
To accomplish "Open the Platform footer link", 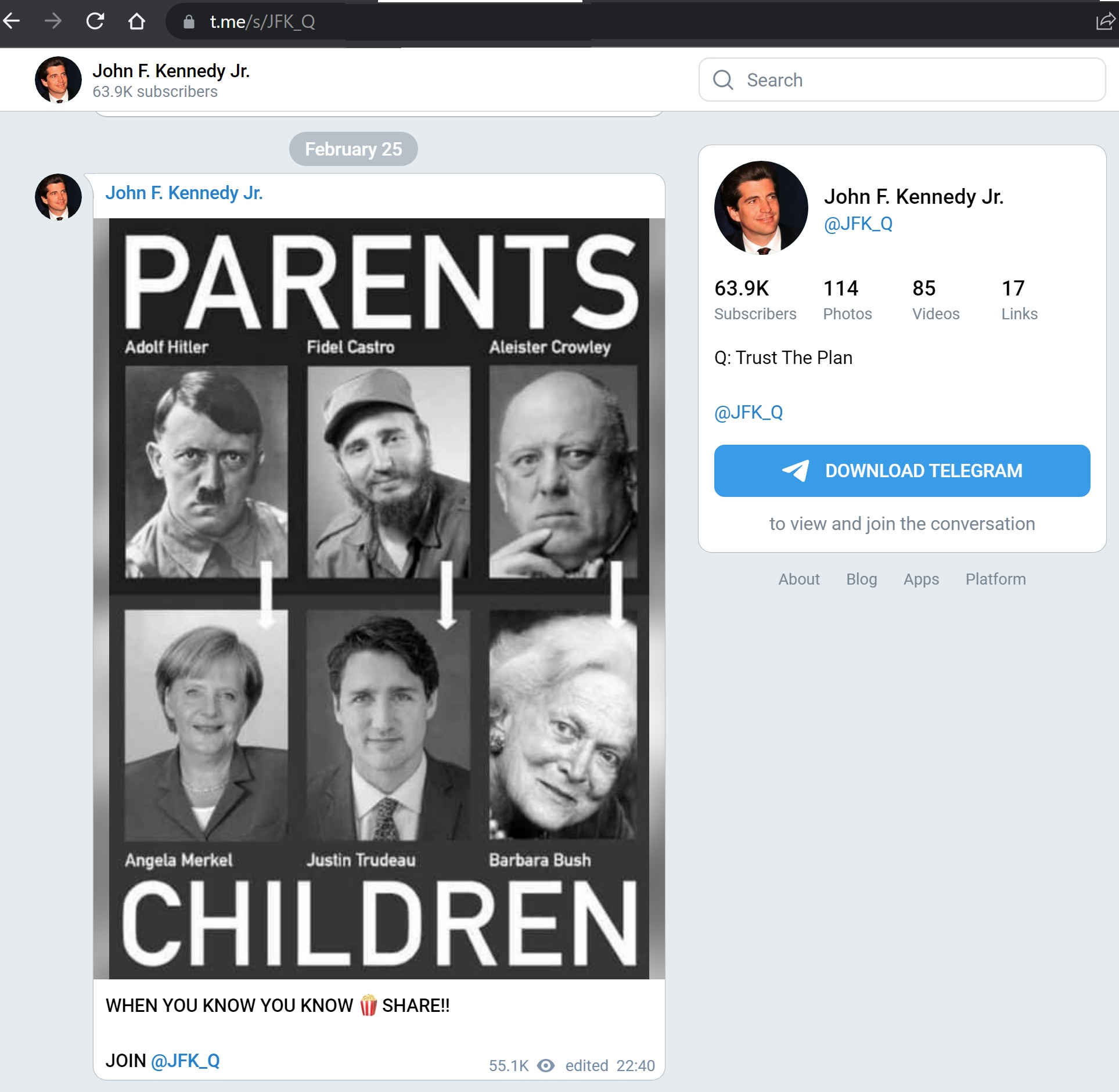I will click(x=995, y=579).
